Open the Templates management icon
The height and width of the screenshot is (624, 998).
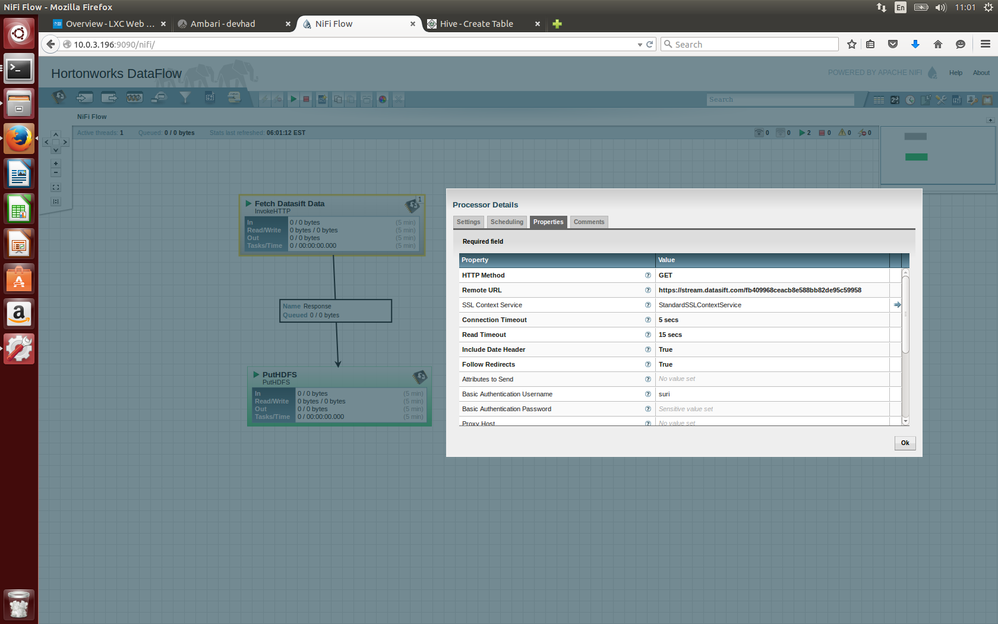click(x=957, y=100)
